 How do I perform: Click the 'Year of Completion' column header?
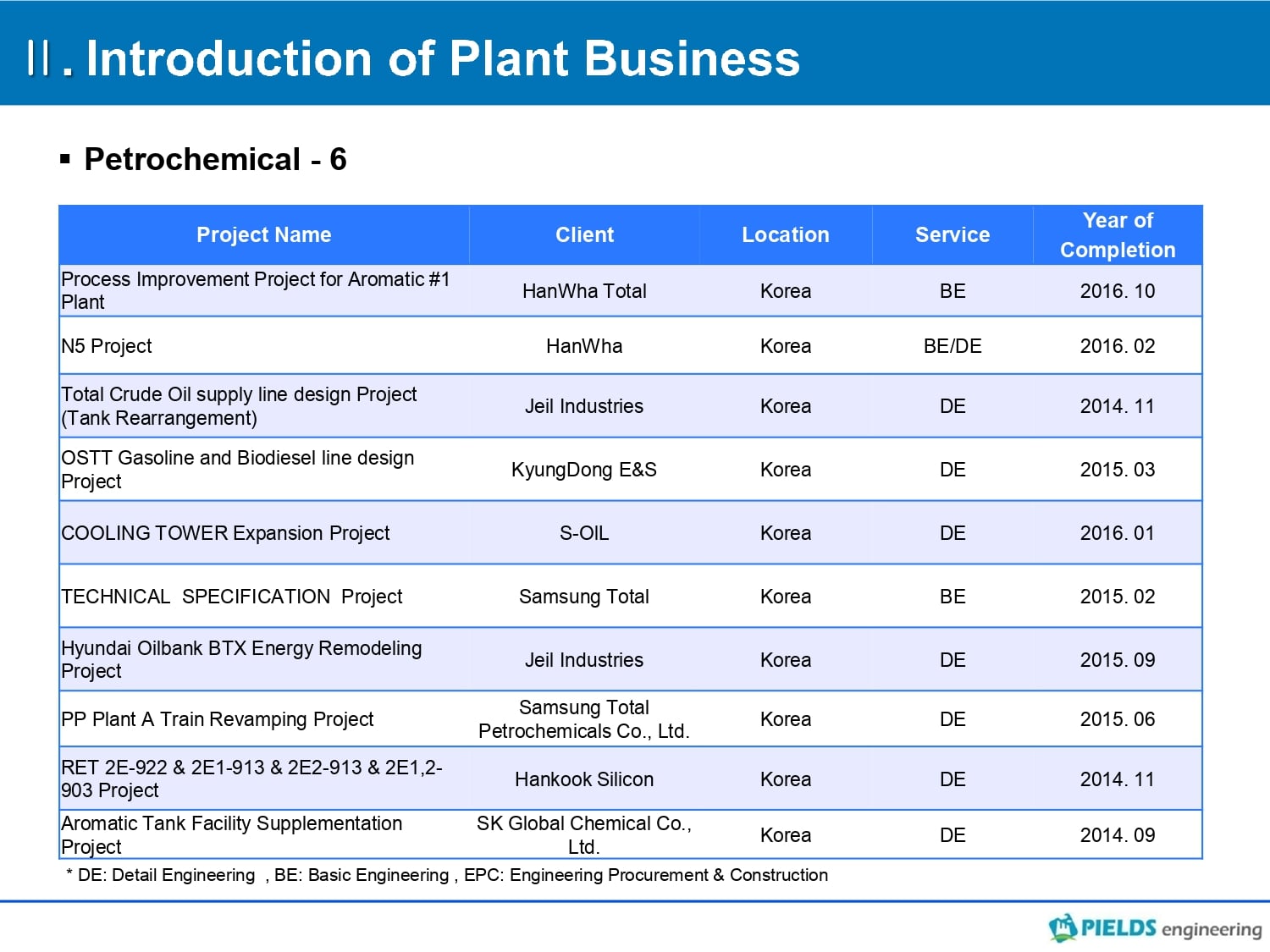point(1118,234)
